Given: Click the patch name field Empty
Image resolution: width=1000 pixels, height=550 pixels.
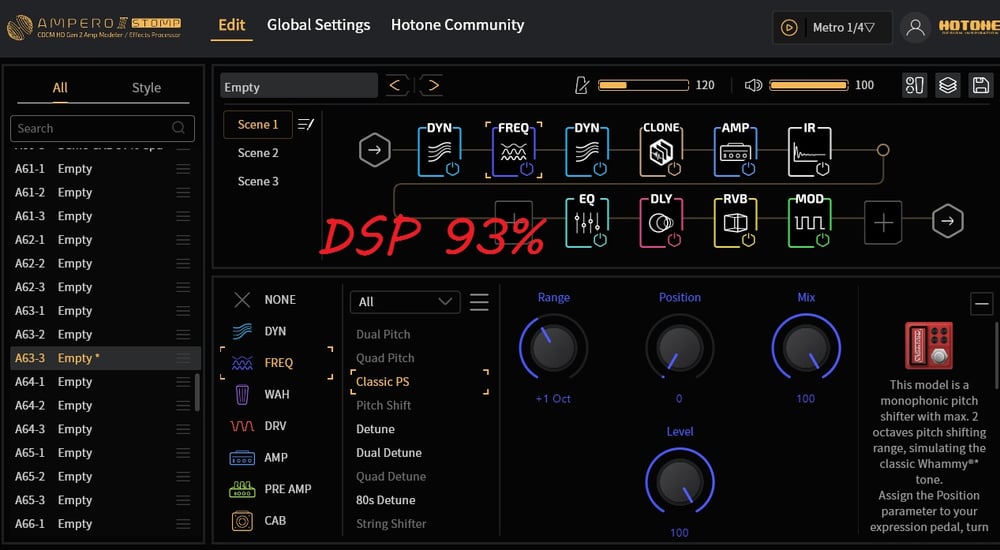Looking at the screenshot, I should click(x=298, y=85).
